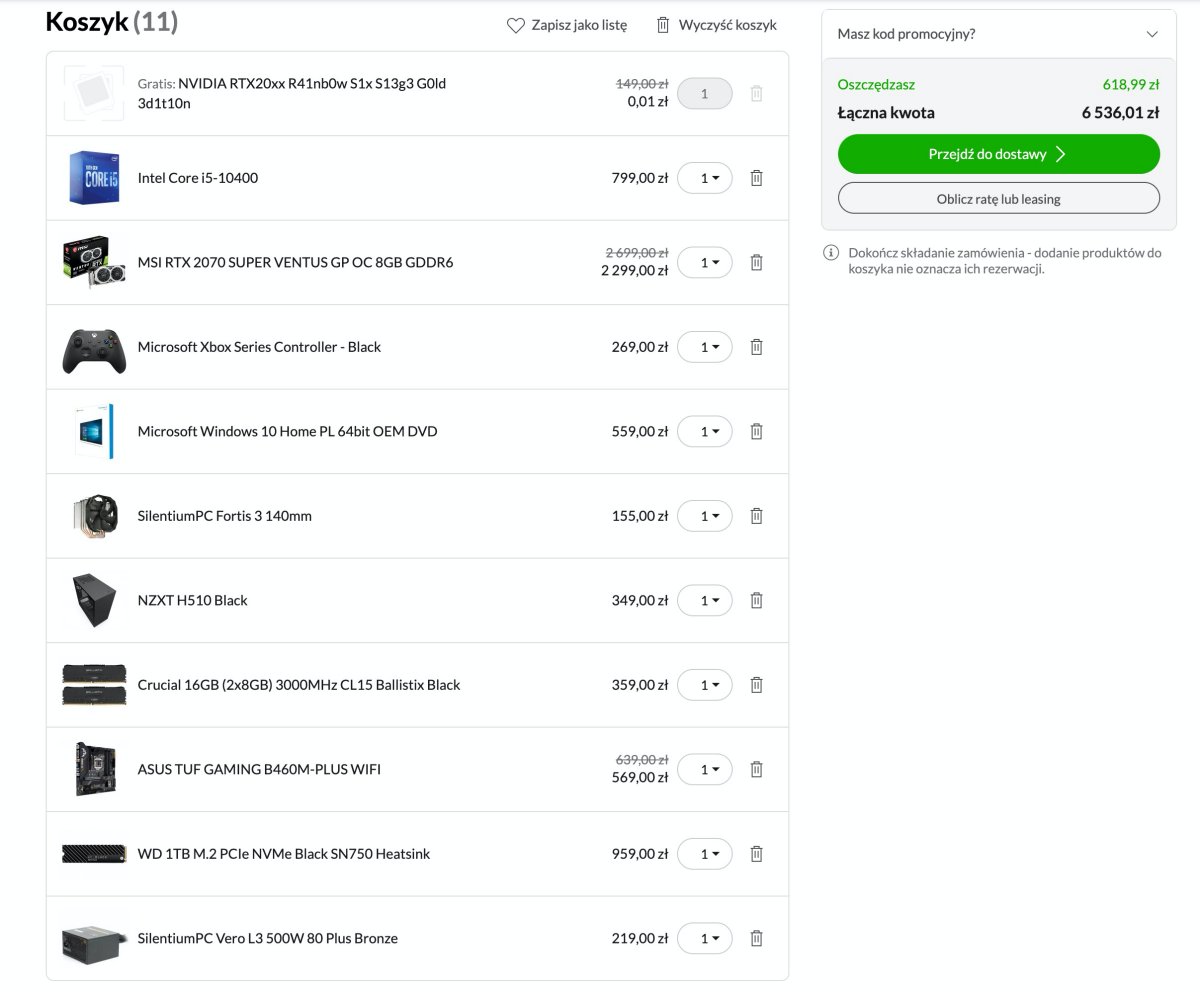This screenshot has width=1200, height=992.
Task: Click the Intel Core i5 box thumbnail
Action: point(94,178)
